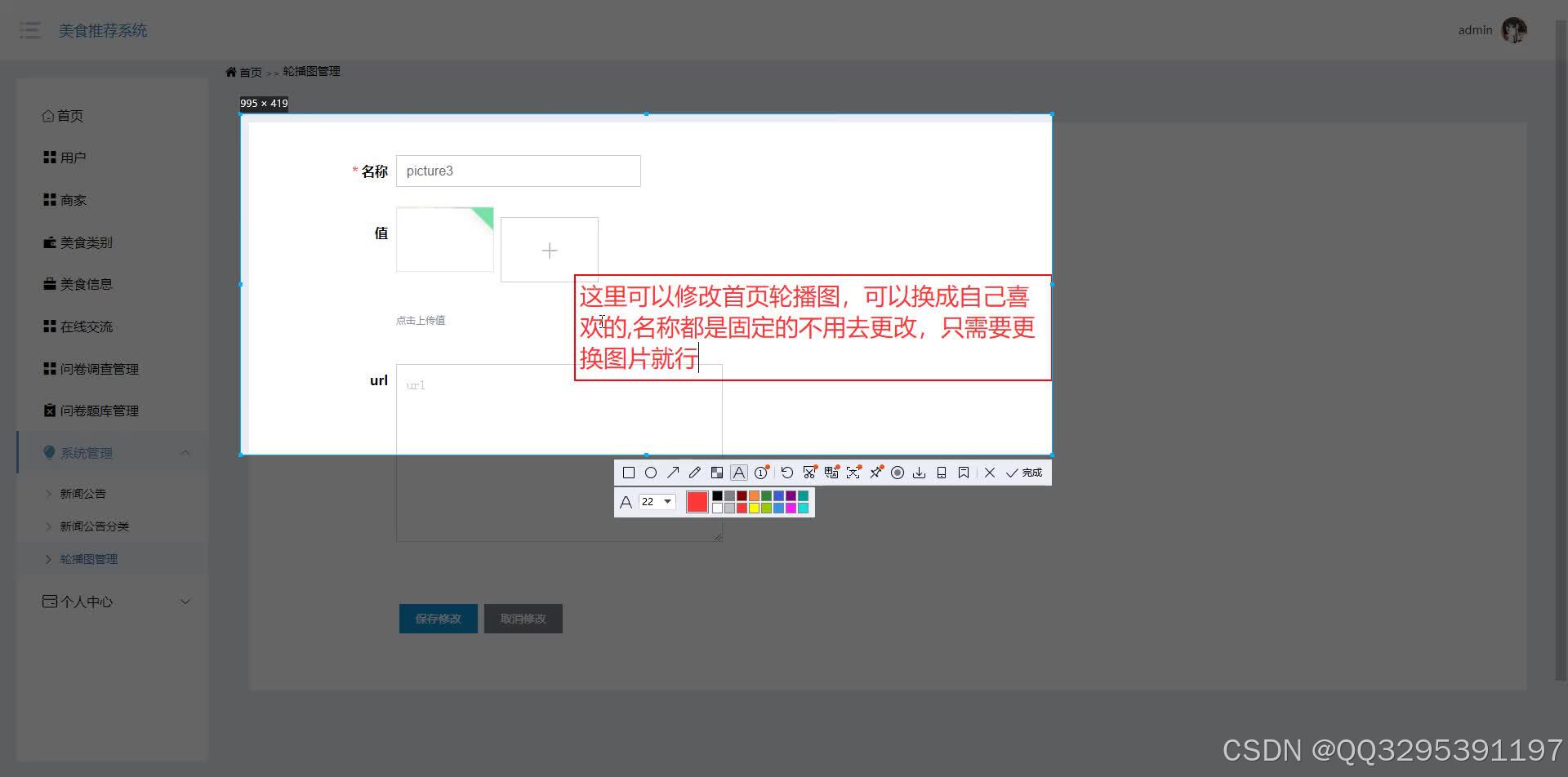Select the pencil freehand tool
Screen dimensions: 1568x777
pos(695,473)
